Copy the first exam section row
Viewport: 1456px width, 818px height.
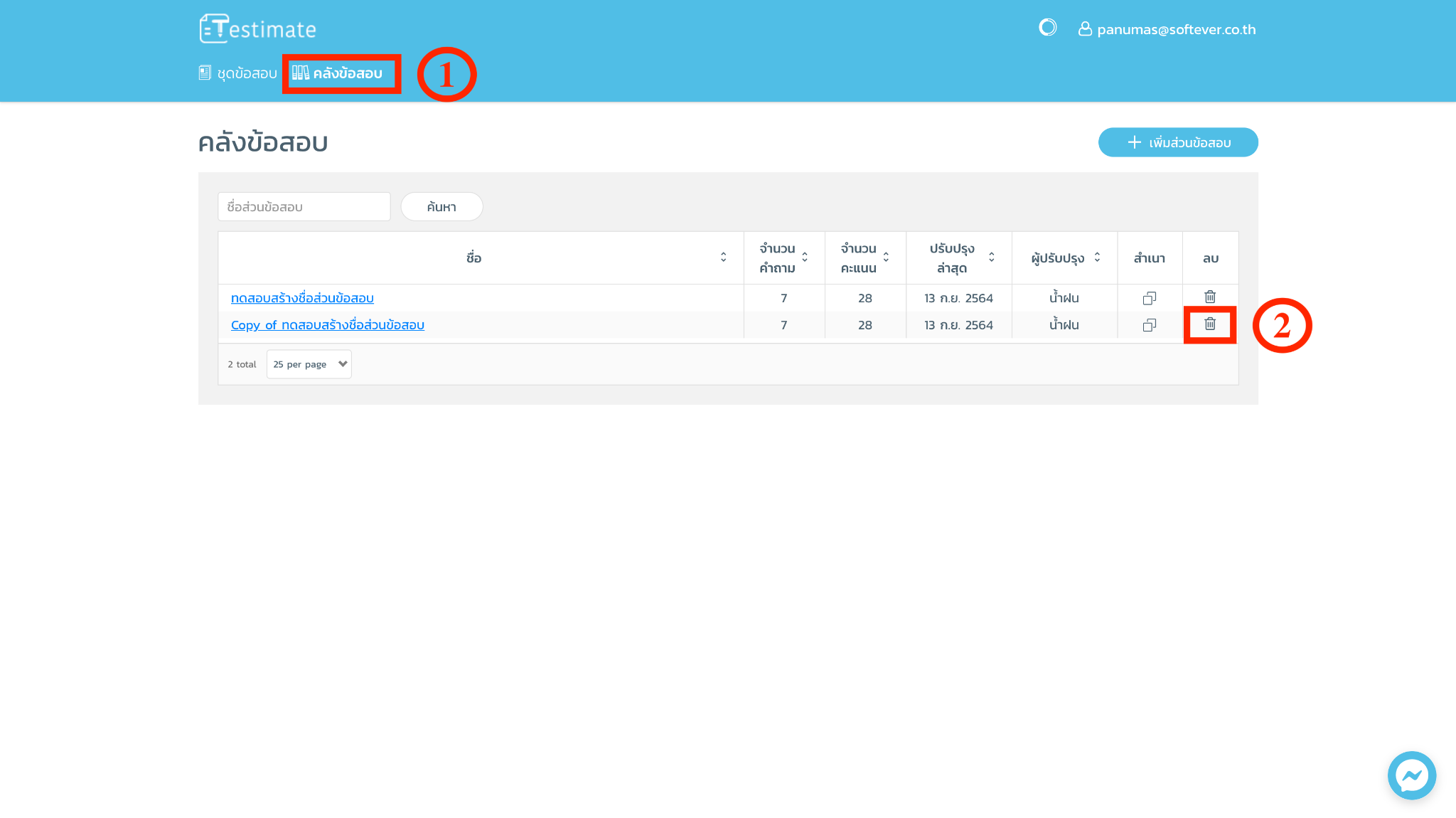(1149, 298)
